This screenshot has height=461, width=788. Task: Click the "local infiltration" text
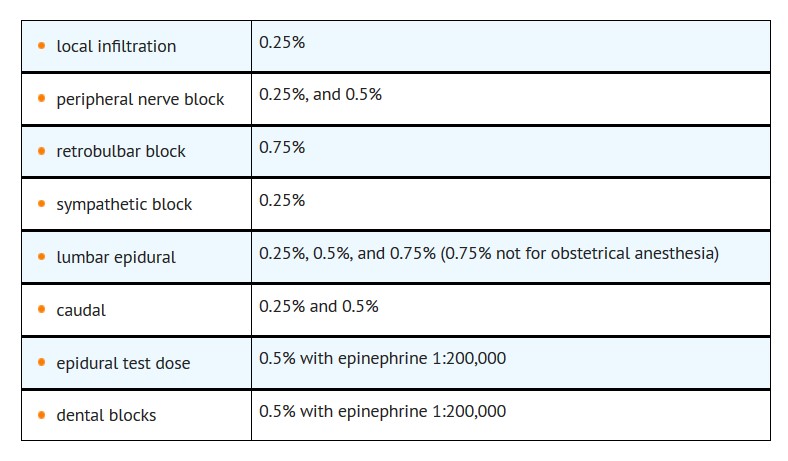pyautogui.click(x=116, y=46)
